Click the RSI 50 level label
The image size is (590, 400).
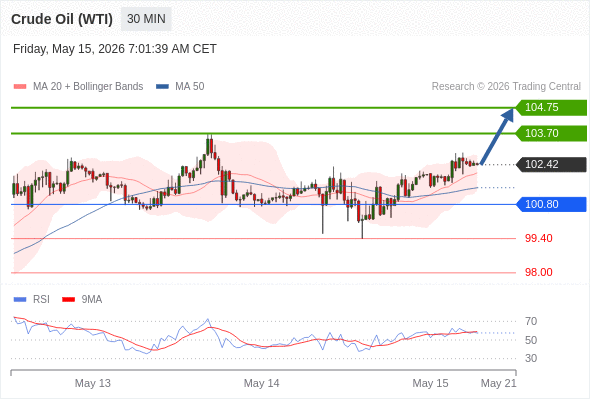point(531,340)
